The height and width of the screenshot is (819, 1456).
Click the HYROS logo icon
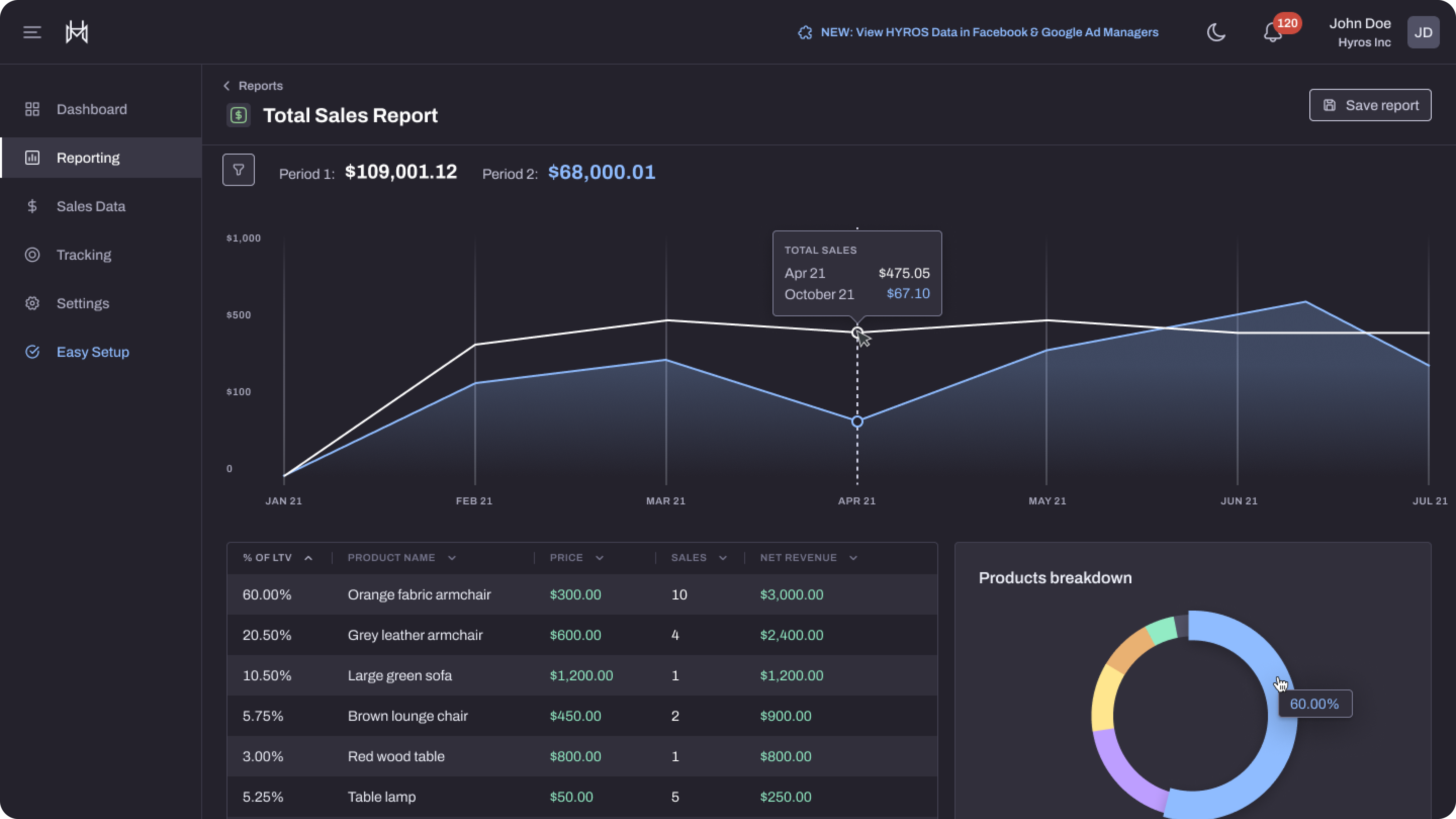[x=77, y=32]
